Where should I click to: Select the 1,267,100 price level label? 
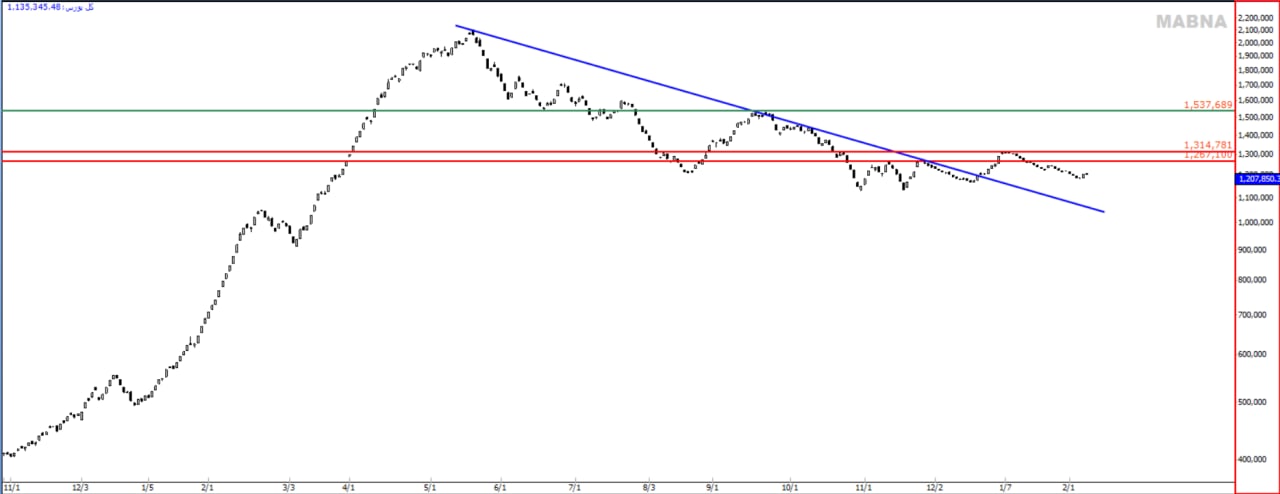[x=1207, y=155]
